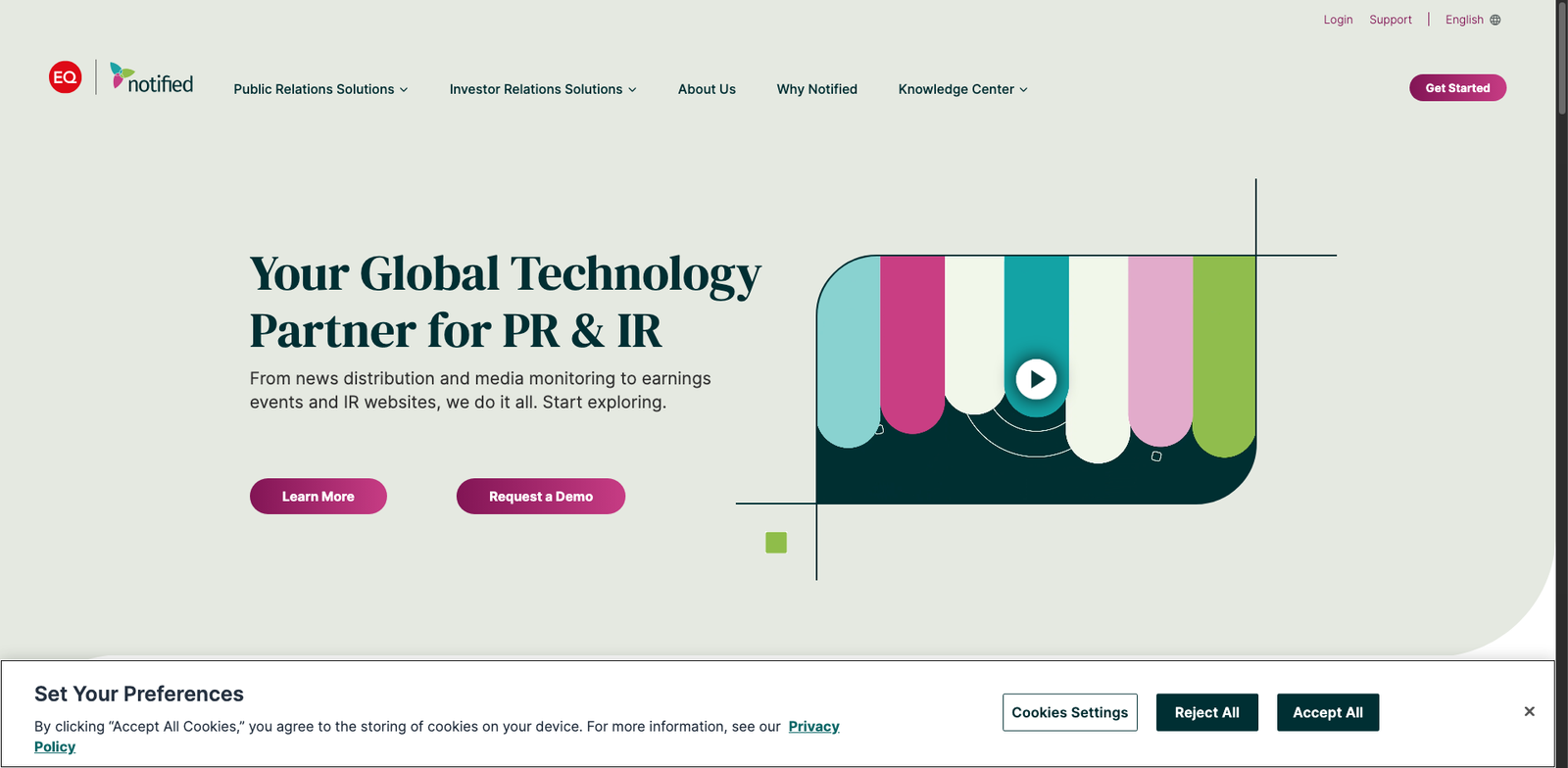Screen dimensions: 1568x768
Task: Dismiss the cookie banner with X
Action: coord(1529,711)
